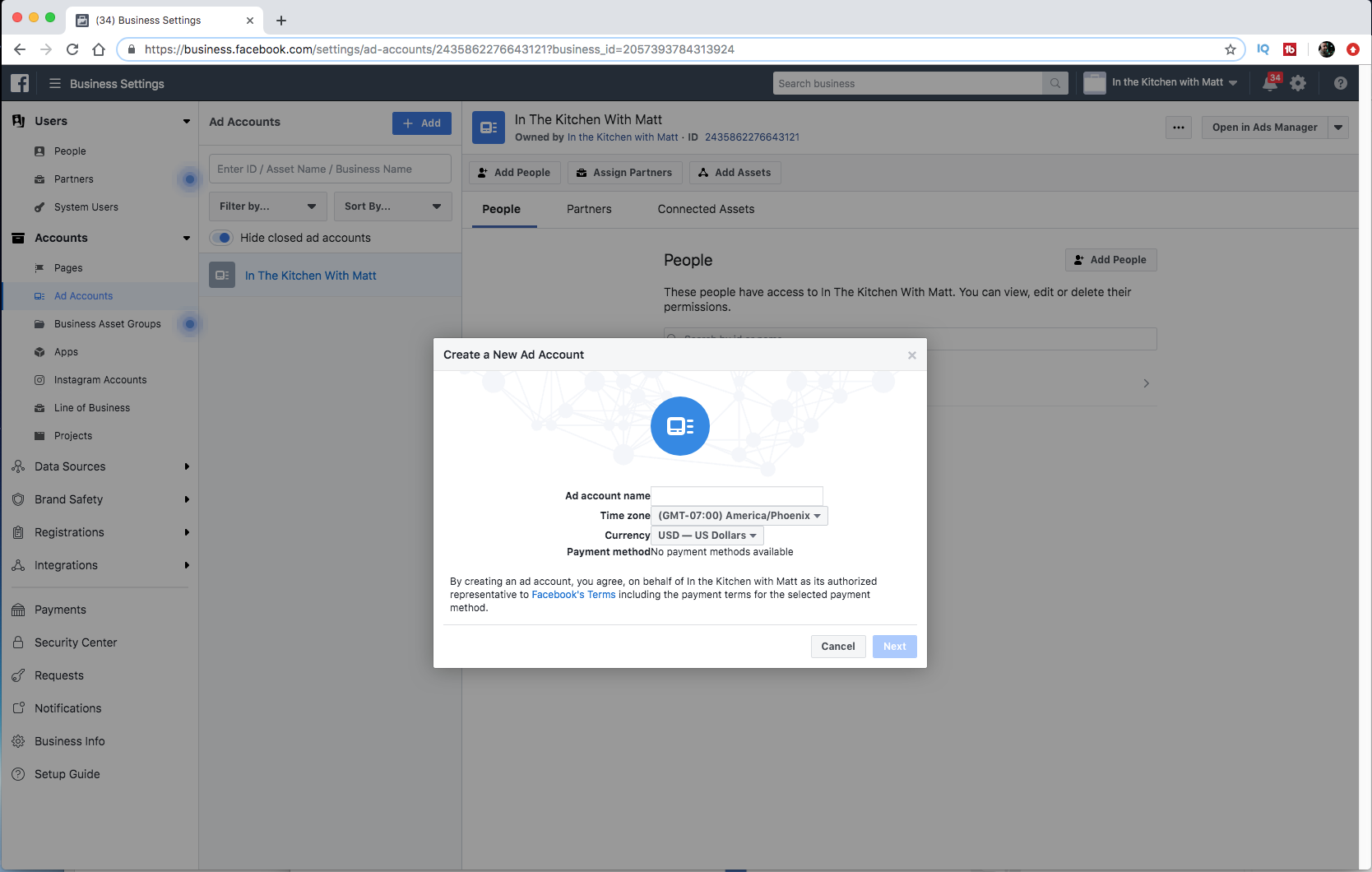Open Instagram Accounts in the sidebar
This screenshot has height=872, width=1372.
point(100,380)
